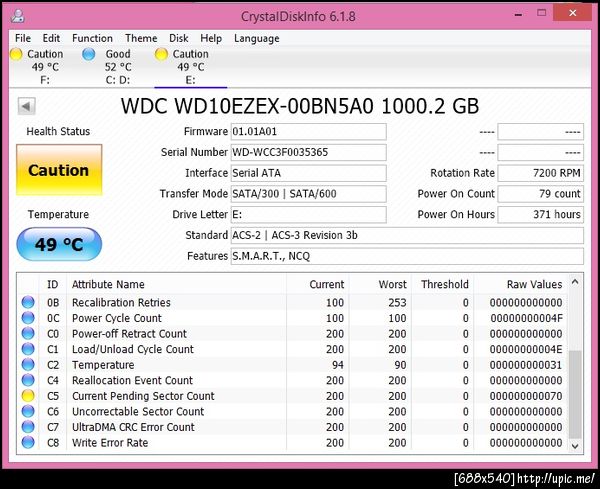This screenshot has height=489, width=600.
Task: Click the Threshold column header
Action: click(443, 284)
